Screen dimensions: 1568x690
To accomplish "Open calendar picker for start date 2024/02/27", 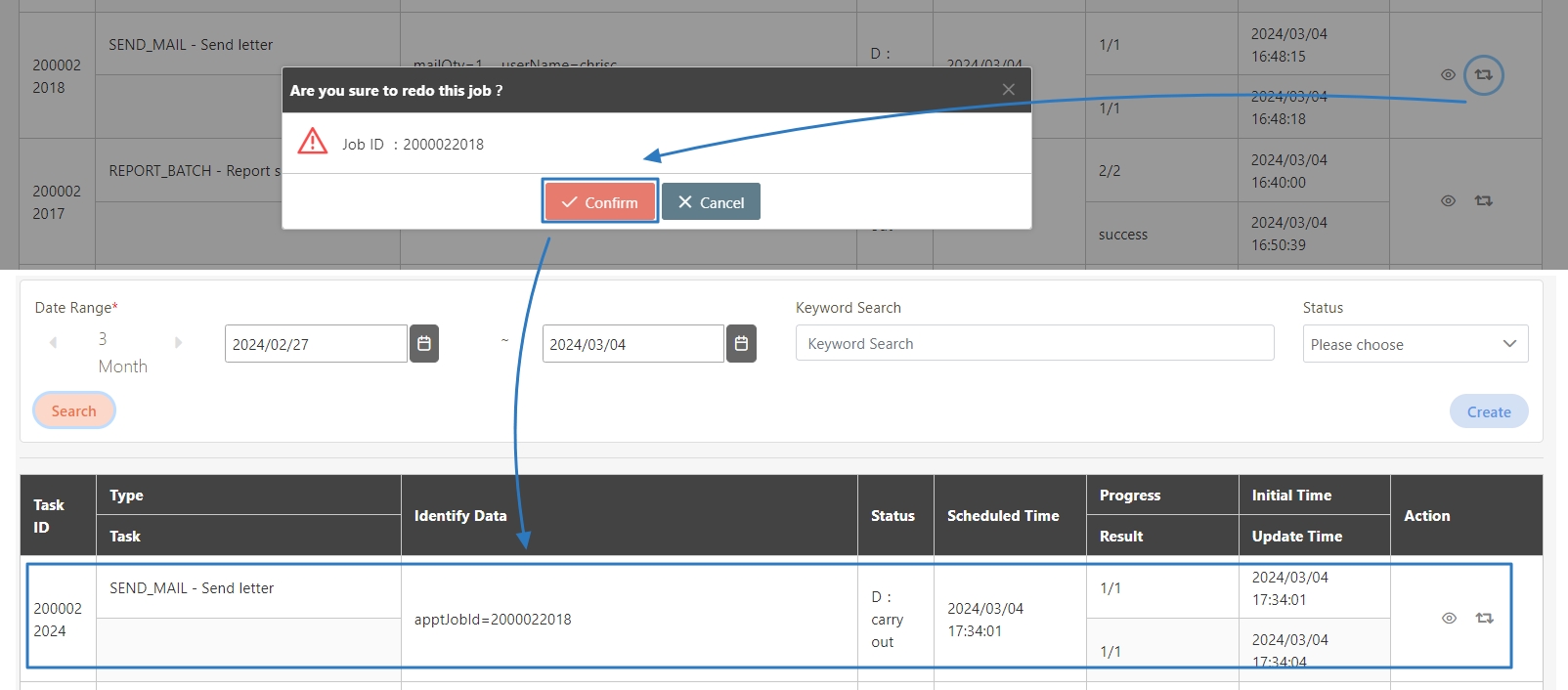I will tap(424, 344).
